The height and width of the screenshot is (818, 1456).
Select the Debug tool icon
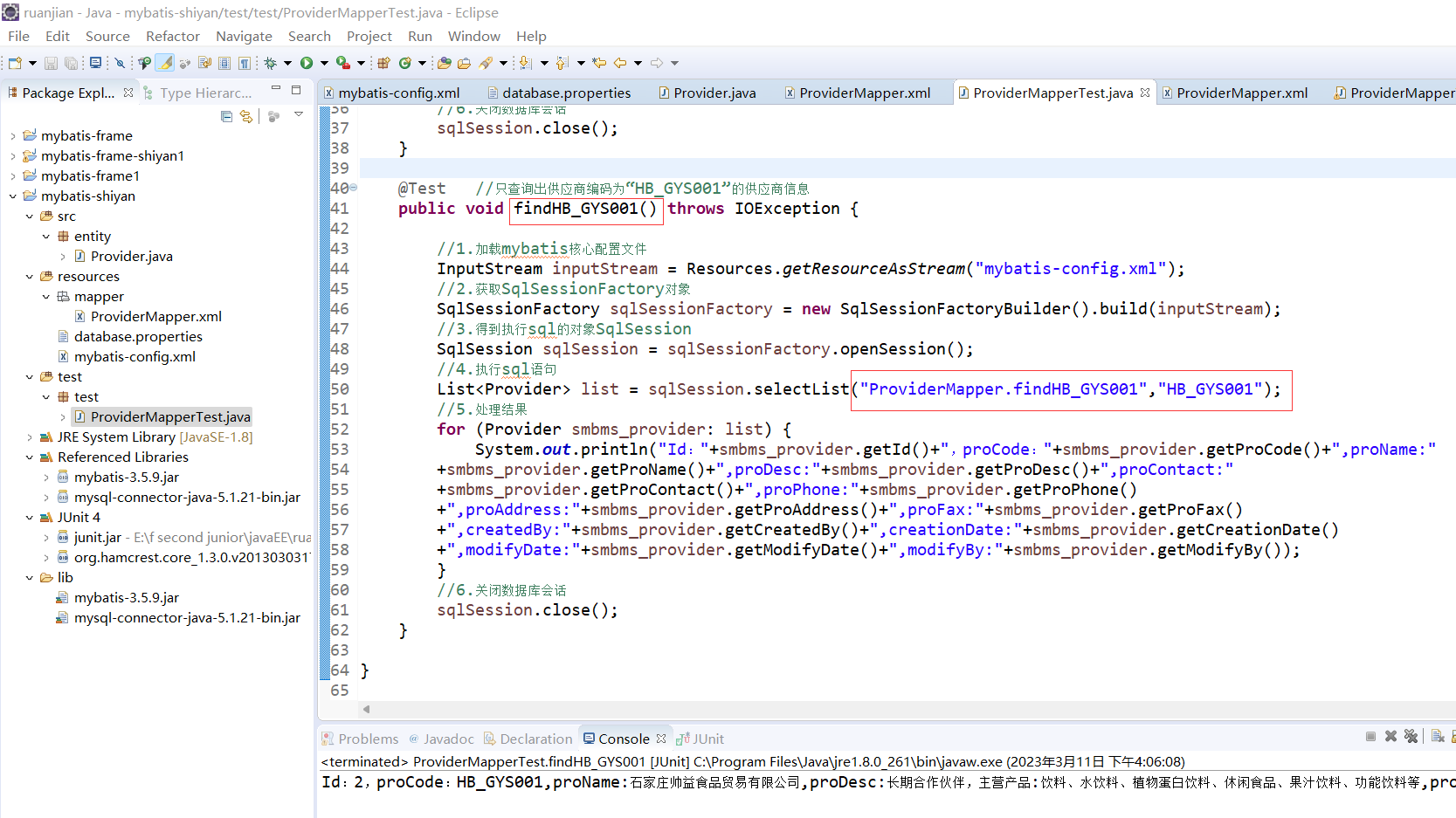pos(271,63)
